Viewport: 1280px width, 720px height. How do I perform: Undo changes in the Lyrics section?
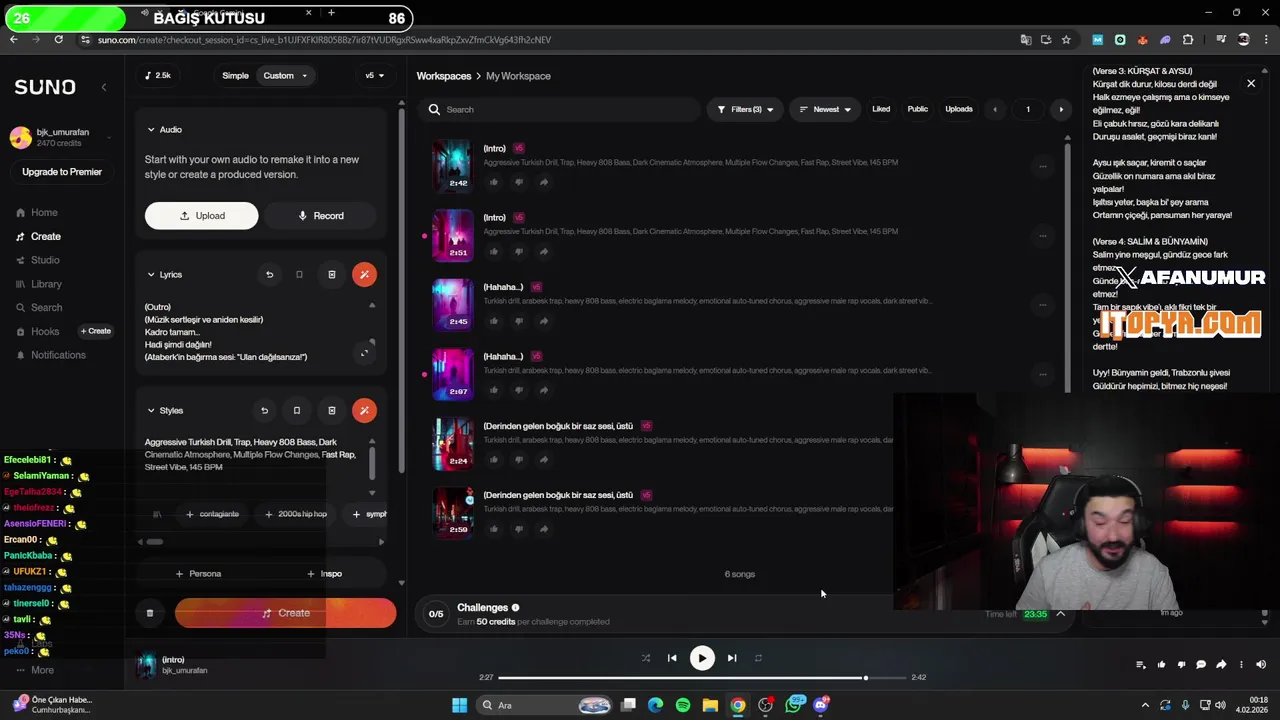pyautogui.click(x=269, y=274)
